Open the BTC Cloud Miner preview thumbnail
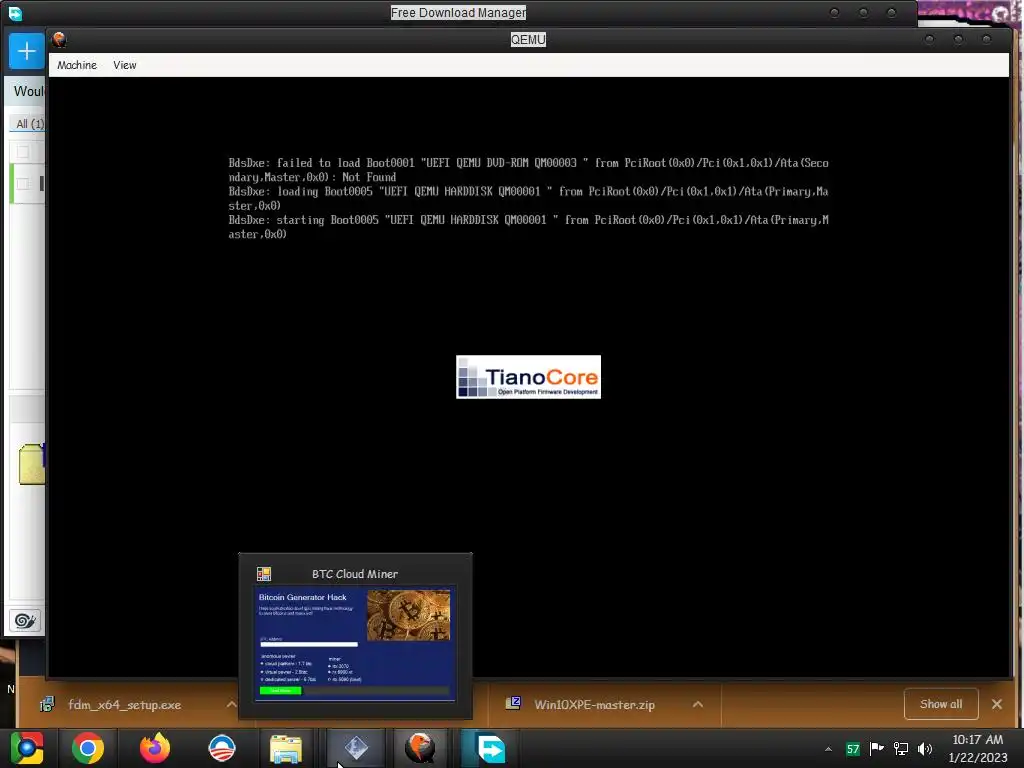The height and width of the screenshot is (768, 1024). click(x=355, y=645)
